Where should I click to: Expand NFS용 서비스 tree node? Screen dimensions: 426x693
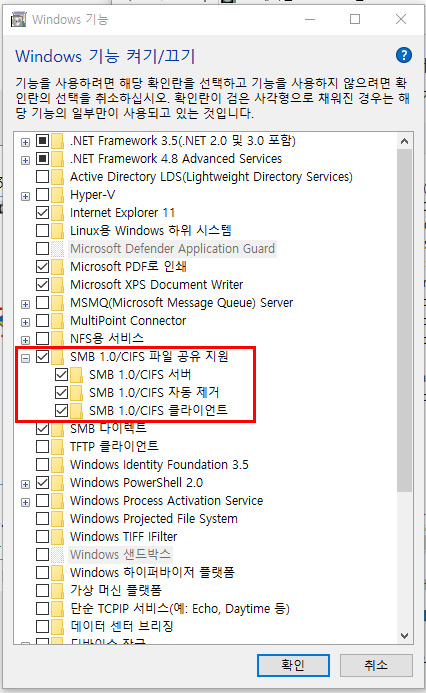26,340
